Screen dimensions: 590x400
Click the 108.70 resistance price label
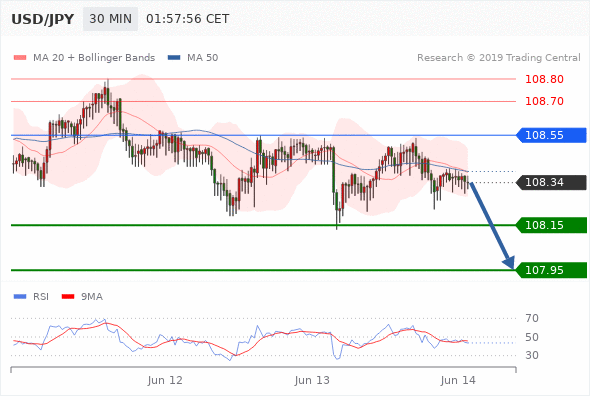pyautogui.click(x=544, y=101)
